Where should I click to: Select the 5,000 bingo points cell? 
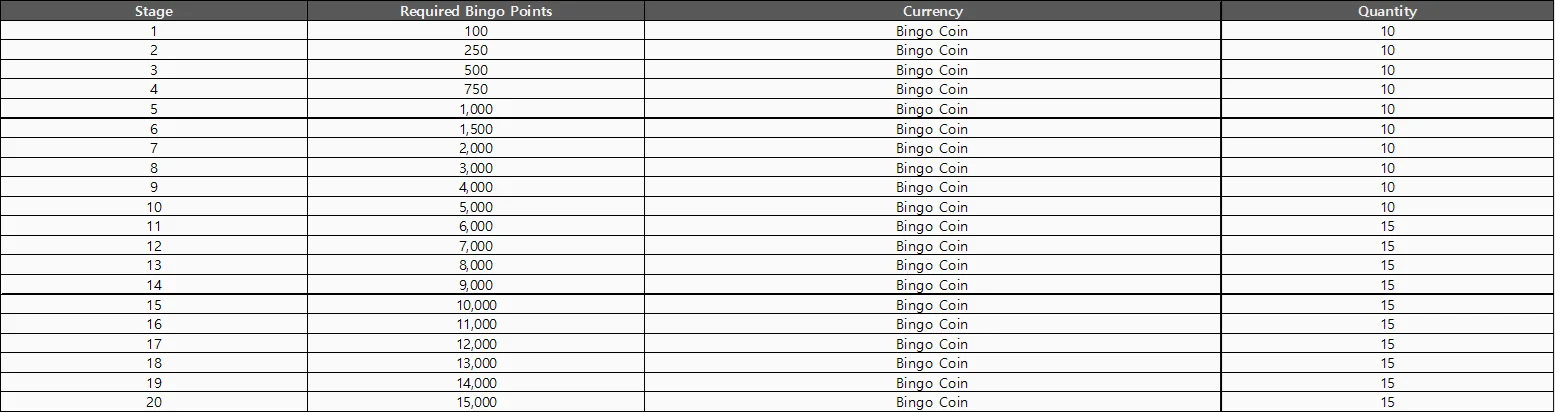[x=476, y=207]
